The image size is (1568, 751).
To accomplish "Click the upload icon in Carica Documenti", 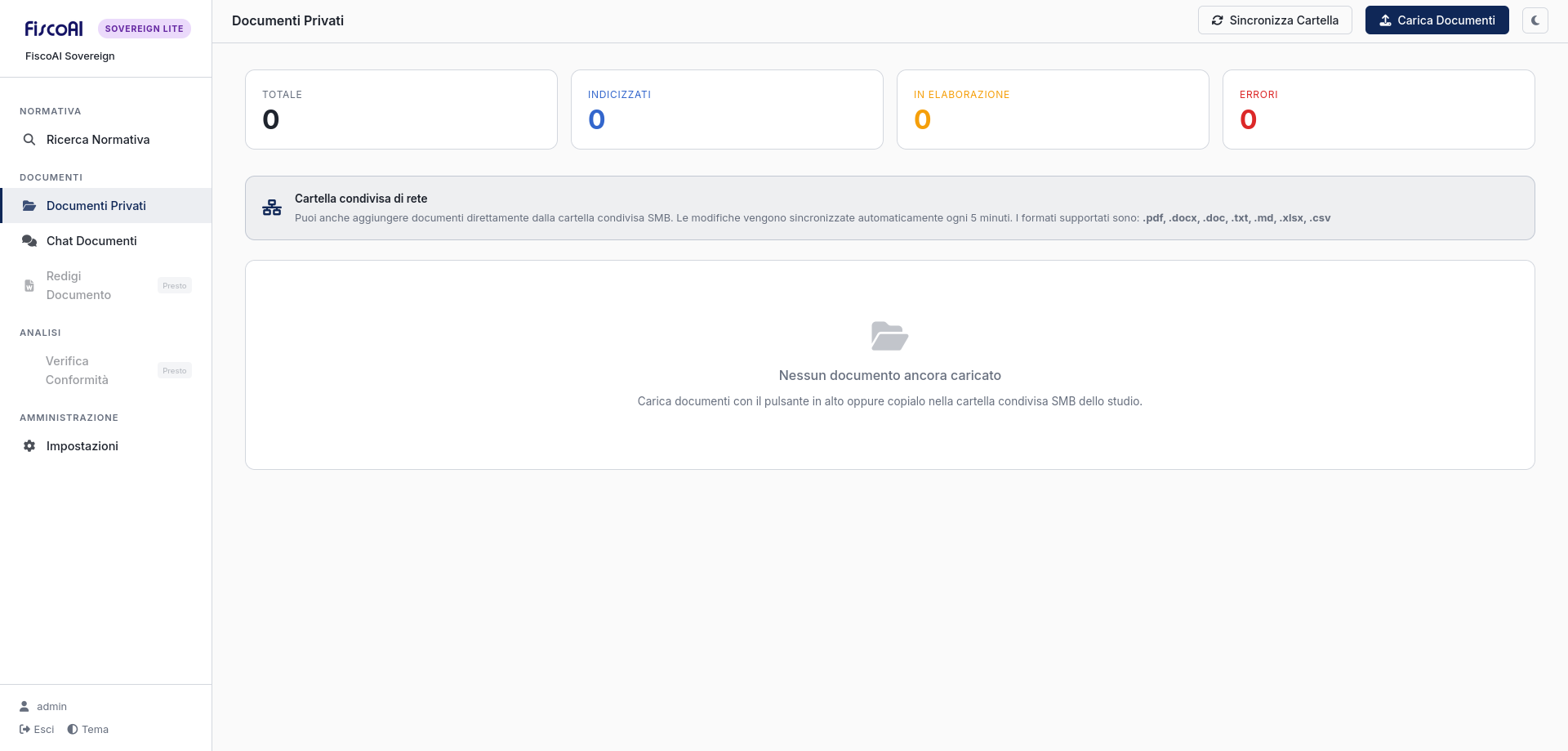I will [1386, 20].
